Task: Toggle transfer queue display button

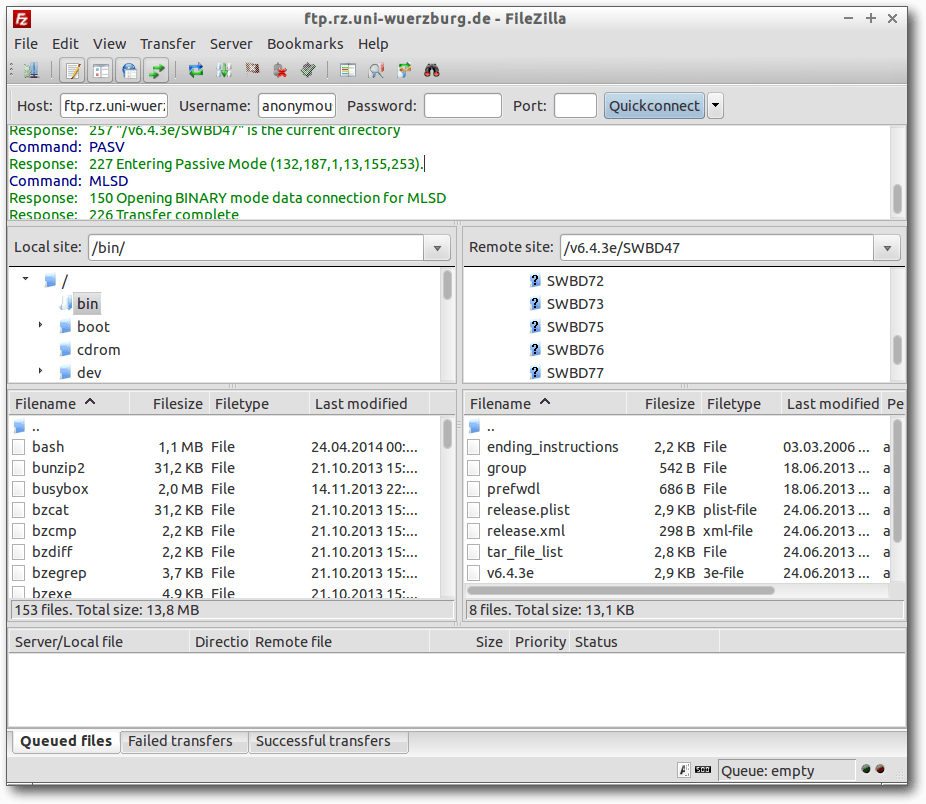Action: coord(157,71)
